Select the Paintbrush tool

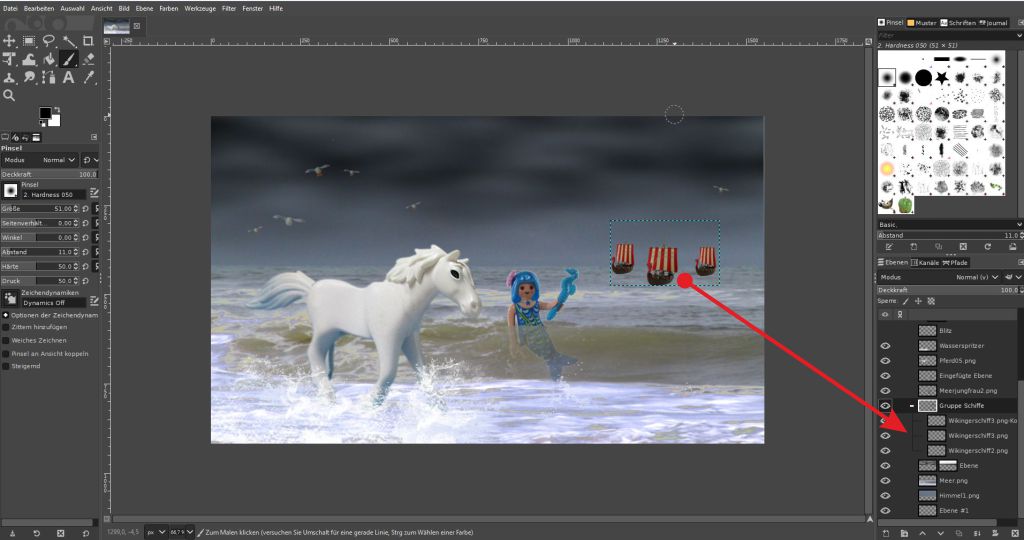coord(69,59)
